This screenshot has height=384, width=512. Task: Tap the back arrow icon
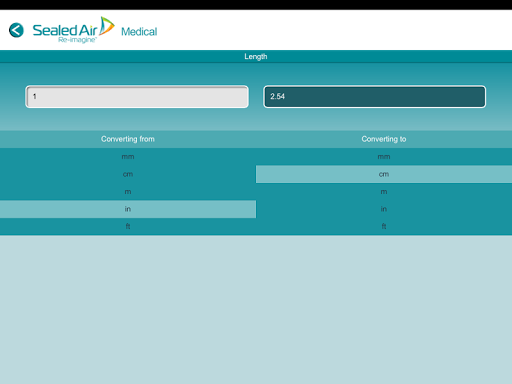point(16,30)
